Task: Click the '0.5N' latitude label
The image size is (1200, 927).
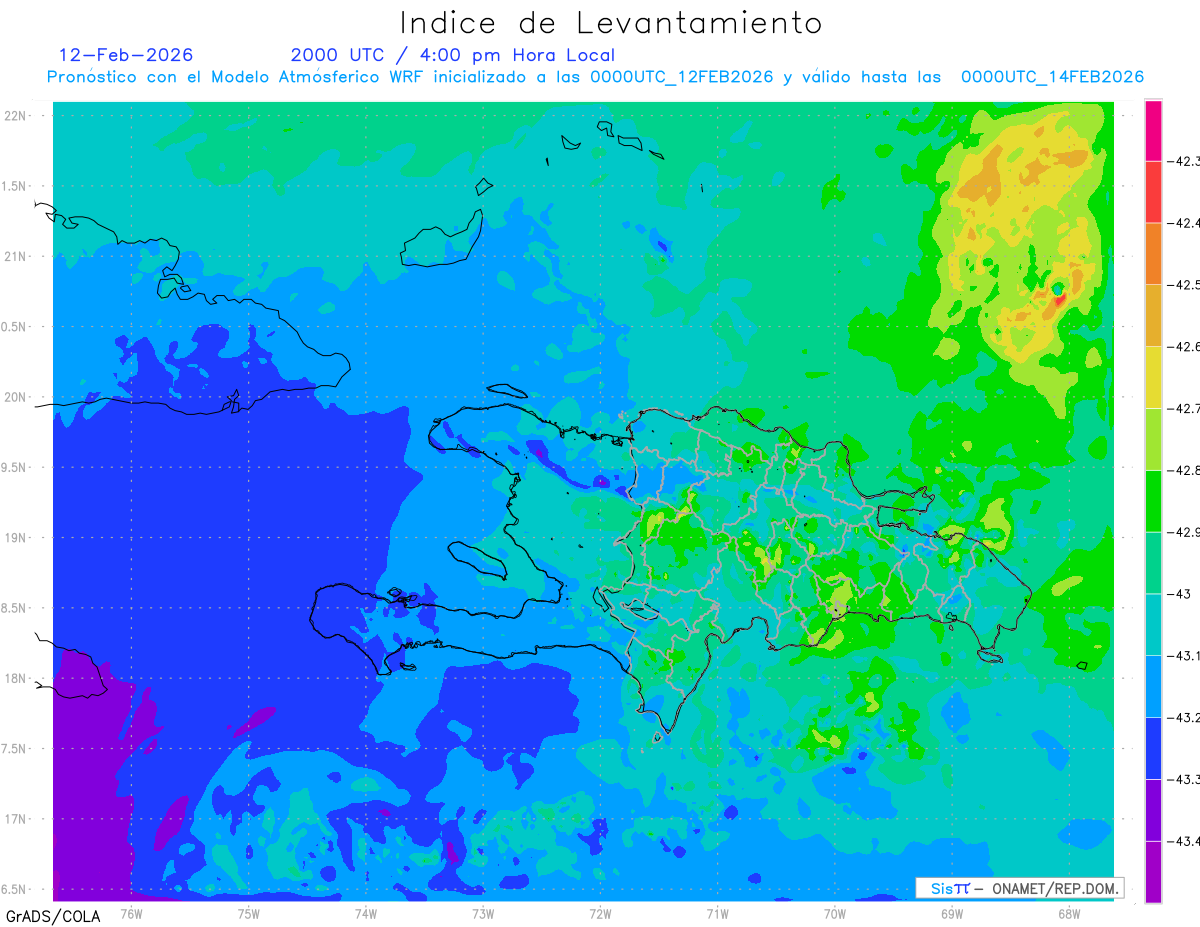Action: tap(15, 327)
